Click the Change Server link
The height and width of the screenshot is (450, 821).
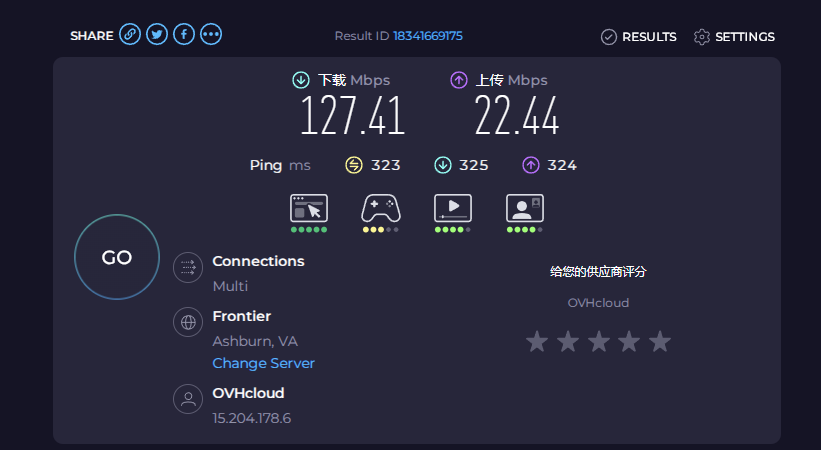263,364
